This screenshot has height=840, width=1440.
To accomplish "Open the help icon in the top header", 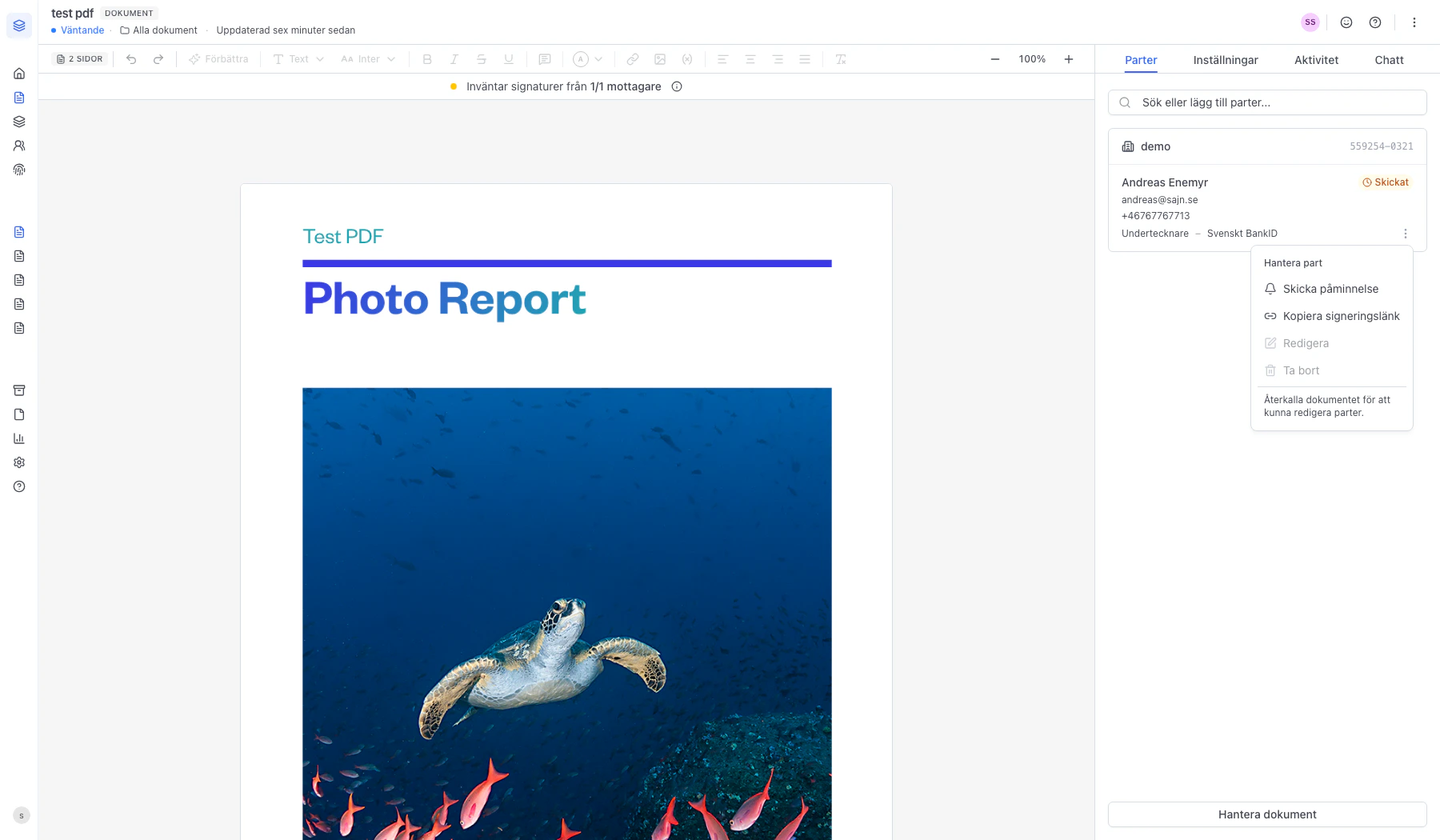I will click(x=1375, y=22).
